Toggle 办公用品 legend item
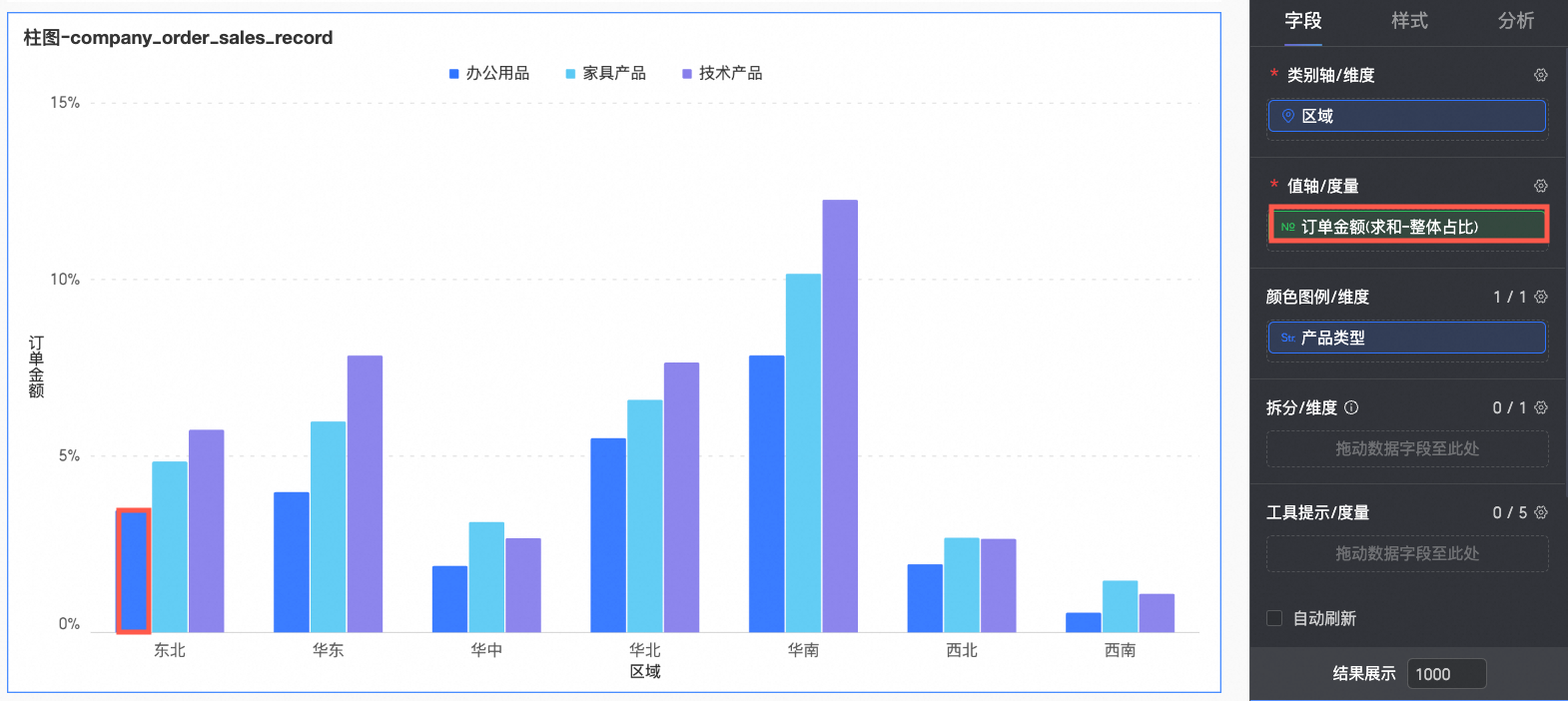Screen dimensions: 1568x701 coord(489,73)
